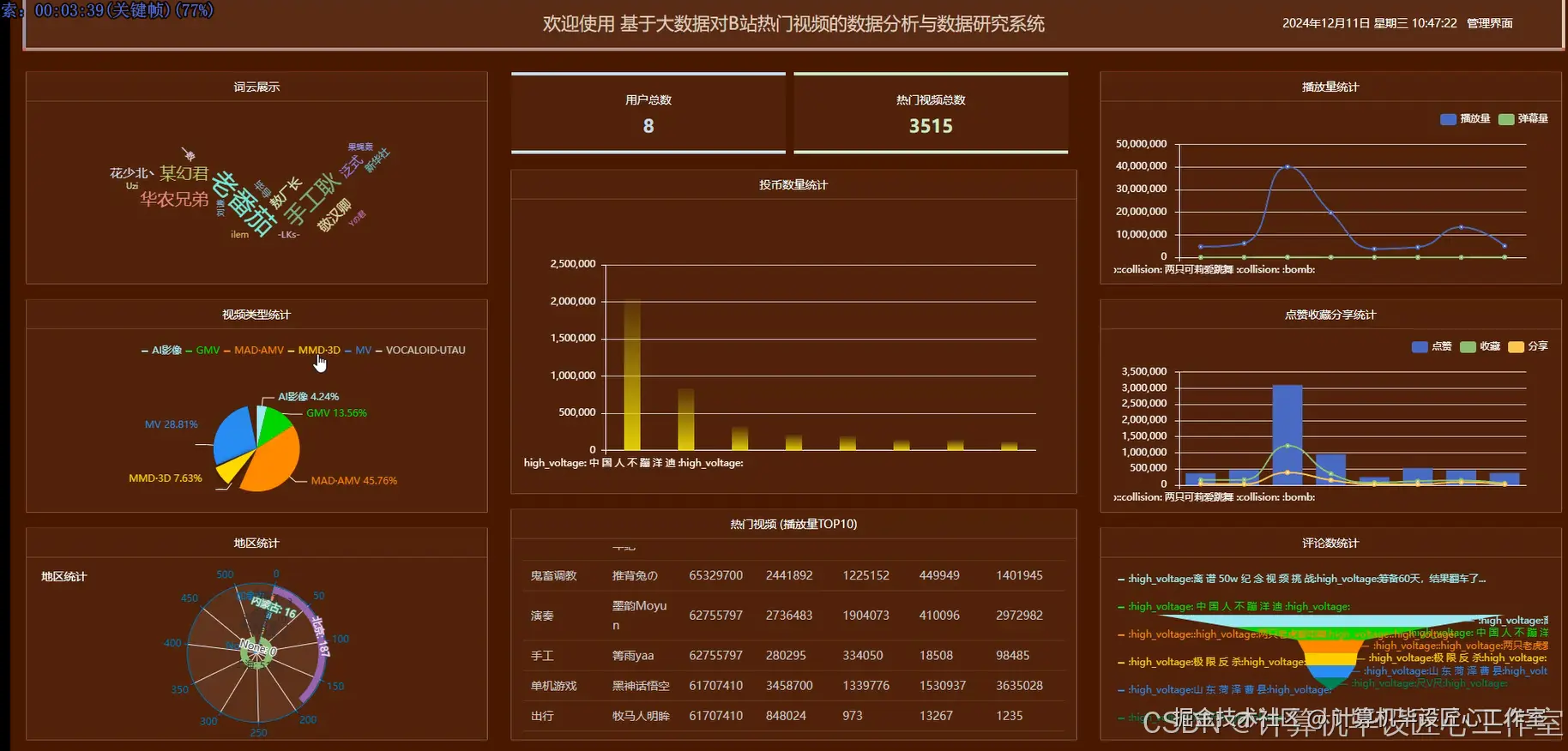Toggle the 筹备60天 comment legend entry
Viewport: 1568px width, 751px height.
coord(1302,579)
